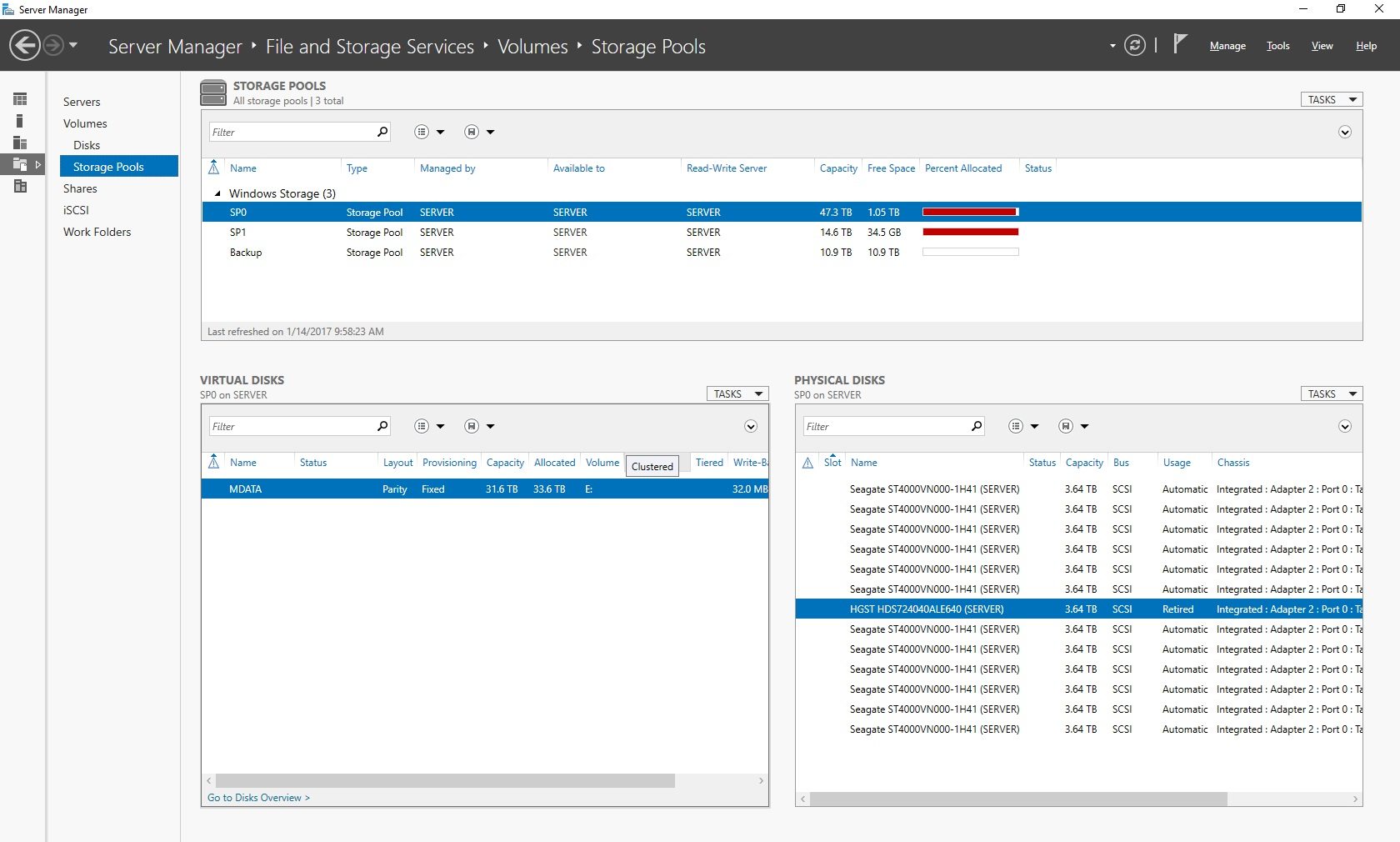This screenshot has width=1400, height=842.
Task: Collapse the Windows Storage (3) group
Action: [218, 193]
